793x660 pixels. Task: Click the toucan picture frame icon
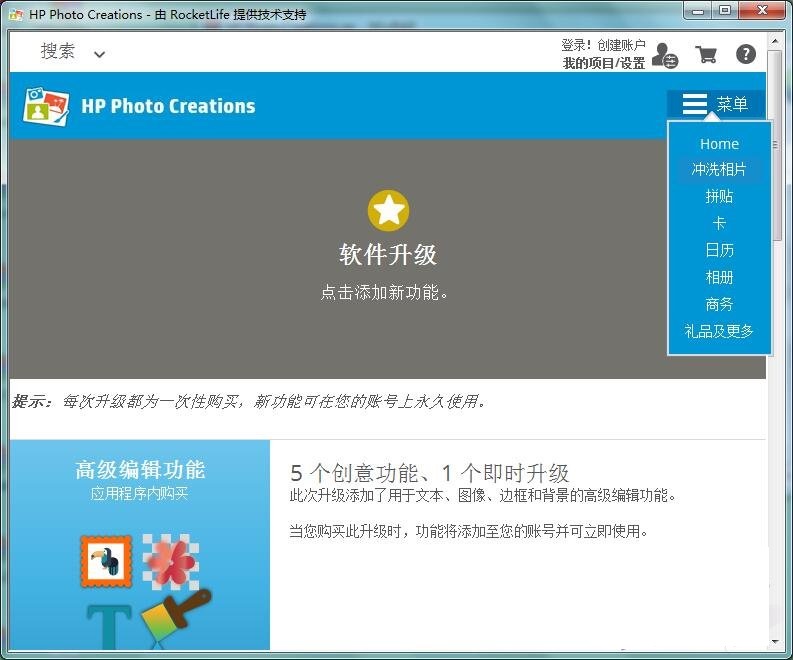pyautogui.click(x=106, y=560)
